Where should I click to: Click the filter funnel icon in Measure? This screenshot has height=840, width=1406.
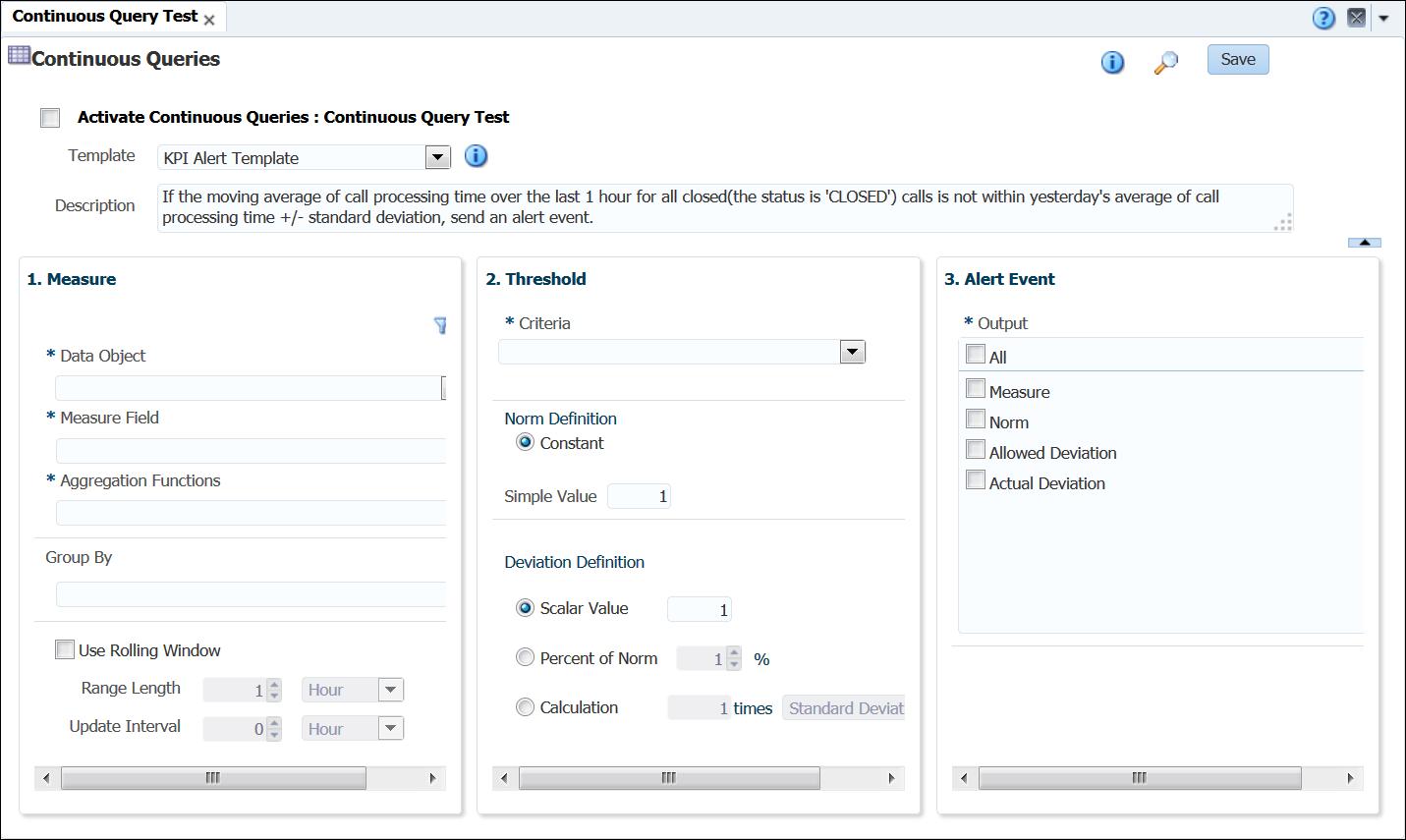[440, 325]
